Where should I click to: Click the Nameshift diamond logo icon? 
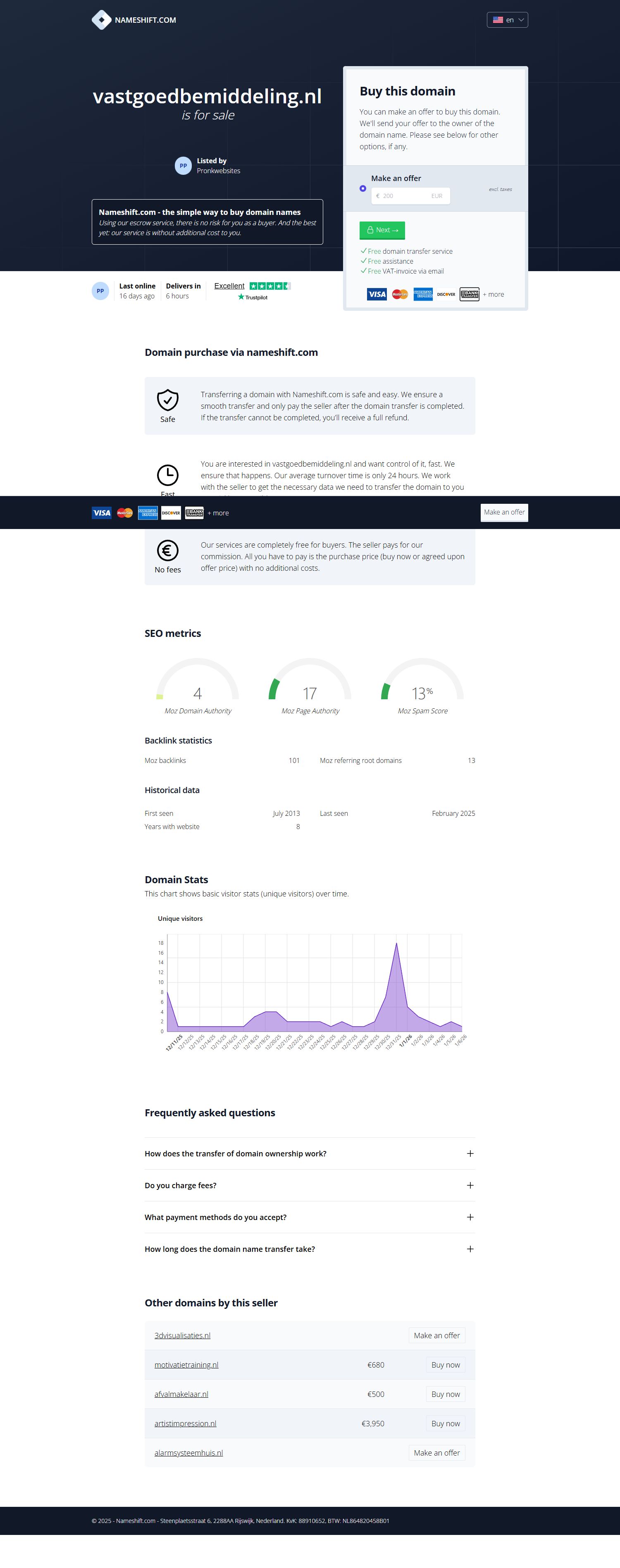coord(101,20)
